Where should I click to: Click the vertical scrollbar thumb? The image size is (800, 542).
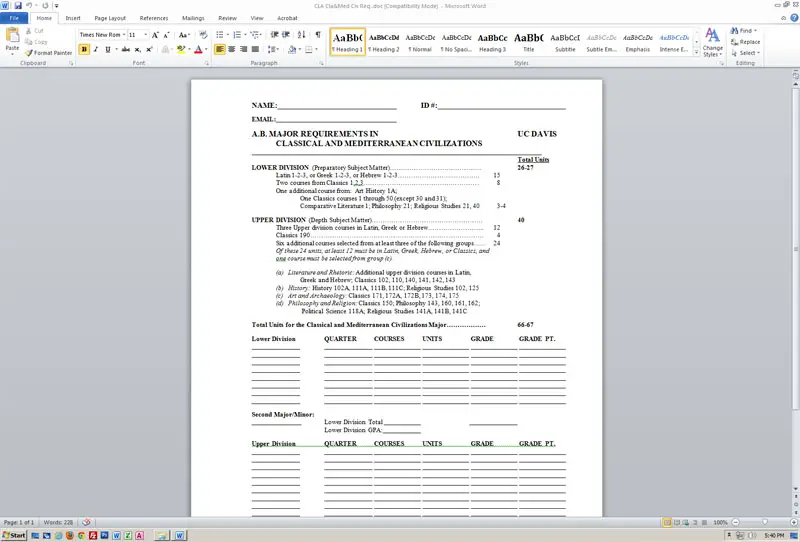(x=795, y=248)
